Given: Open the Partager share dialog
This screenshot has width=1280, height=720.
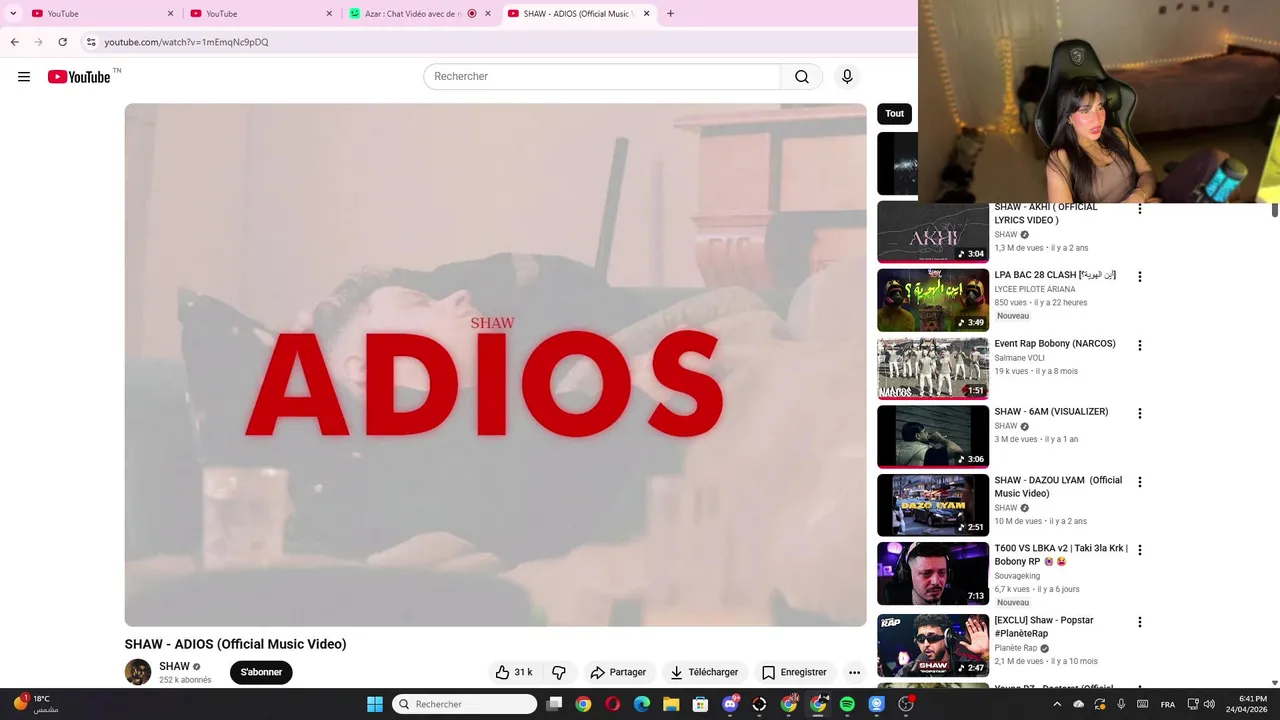Looking at the screenshot, I should point(618,672).
